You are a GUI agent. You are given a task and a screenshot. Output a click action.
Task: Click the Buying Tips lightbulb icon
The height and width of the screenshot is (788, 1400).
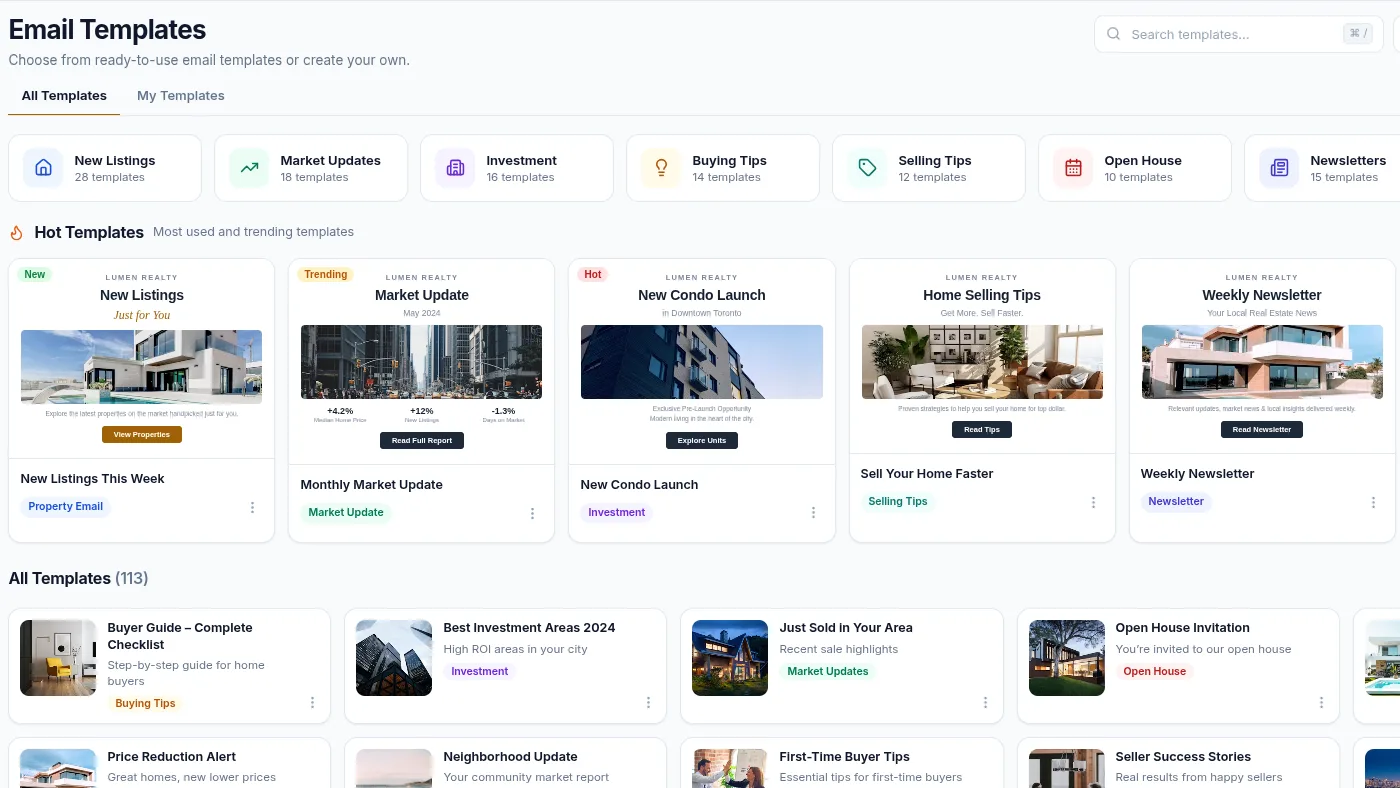pyautogui.click(x=661, y=168)
